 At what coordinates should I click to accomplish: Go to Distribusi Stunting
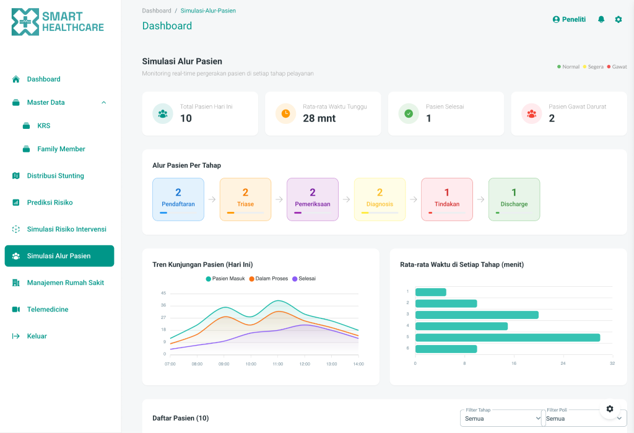(59, 176)
